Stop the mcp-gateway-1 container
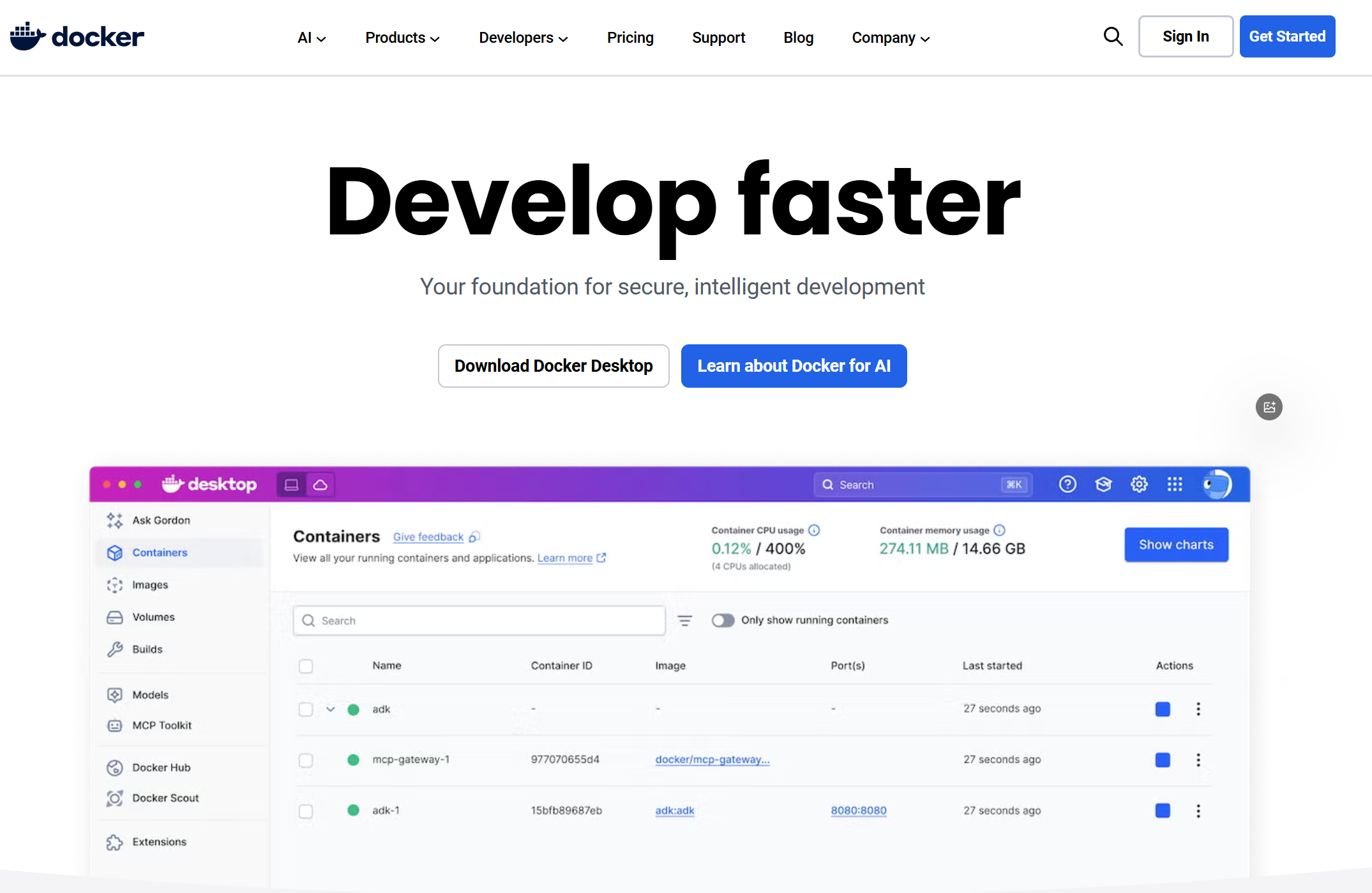The height and width of the screenshot is (893, 1372). (x=1163, y=759)
